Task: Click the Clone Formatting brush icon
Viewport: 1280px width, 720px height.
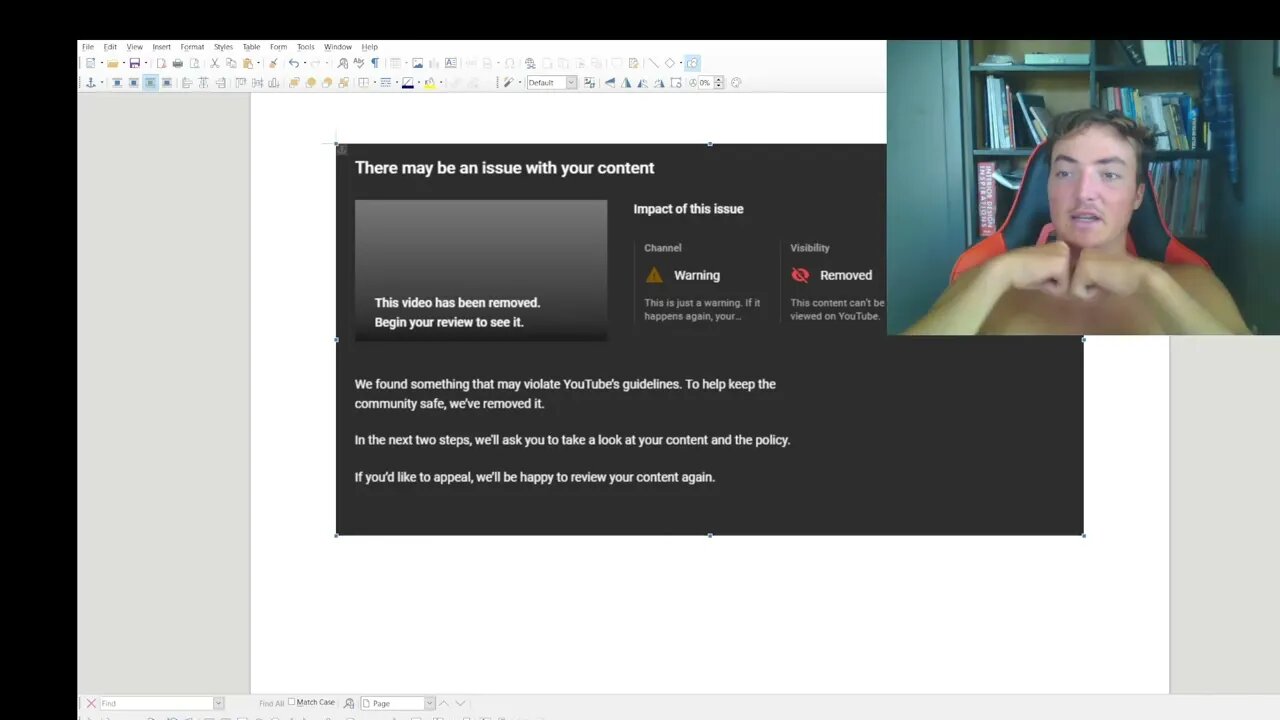Action: tap(273, 63)
